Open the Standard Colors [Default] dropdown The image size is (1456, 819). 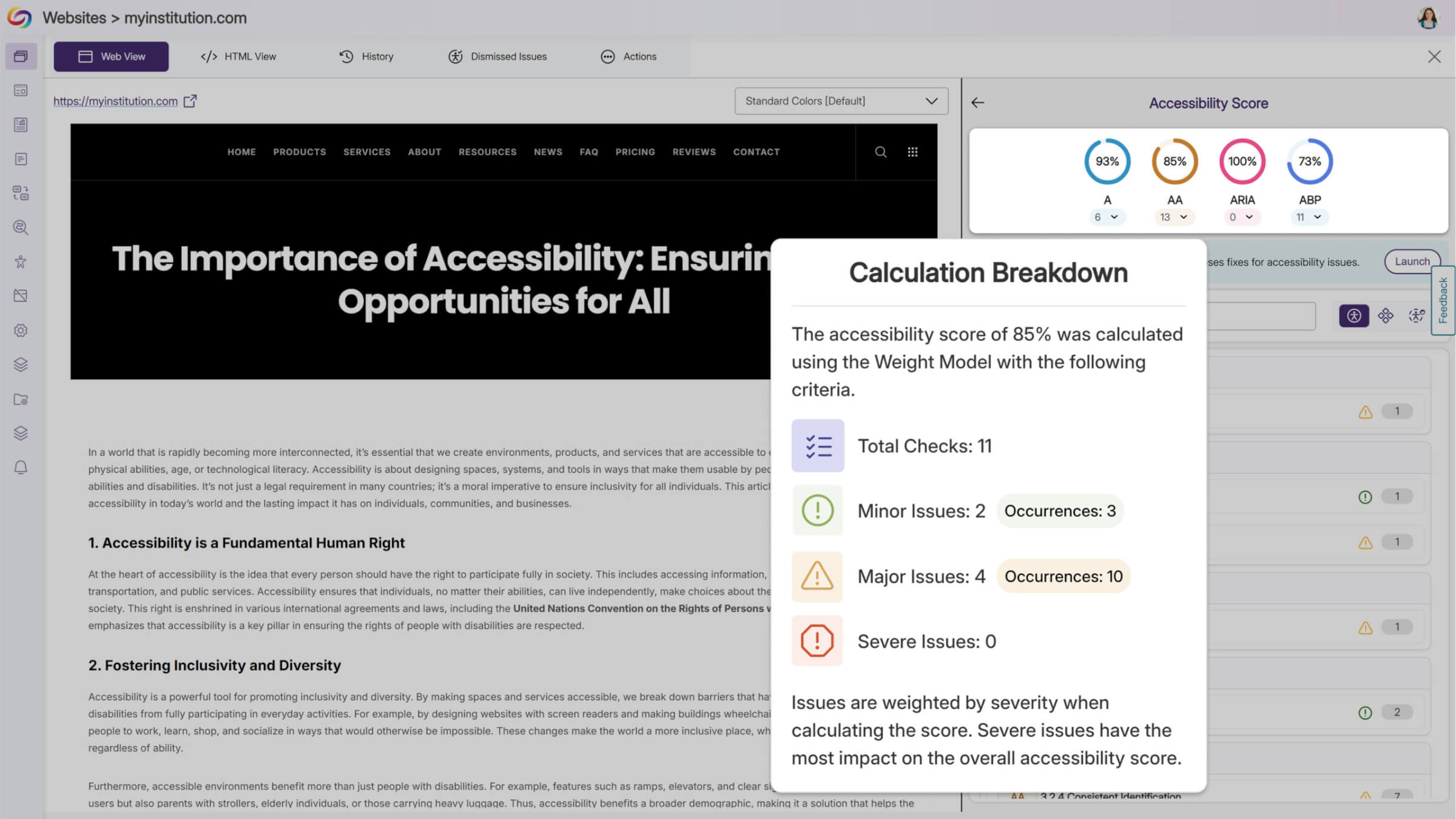(x=841, y=101)
